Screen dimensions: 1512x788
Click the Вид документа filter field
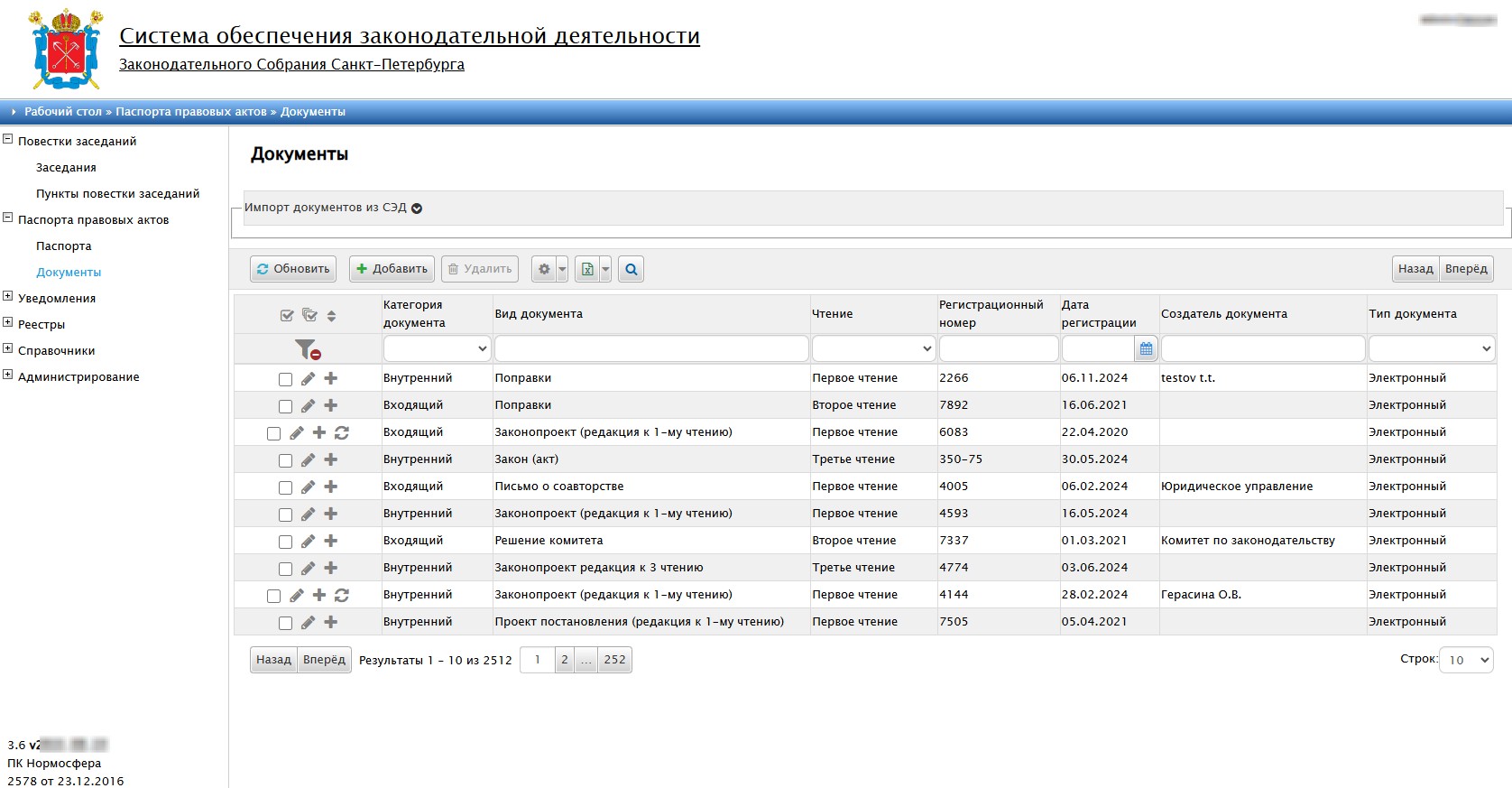[x=650, y=348]
